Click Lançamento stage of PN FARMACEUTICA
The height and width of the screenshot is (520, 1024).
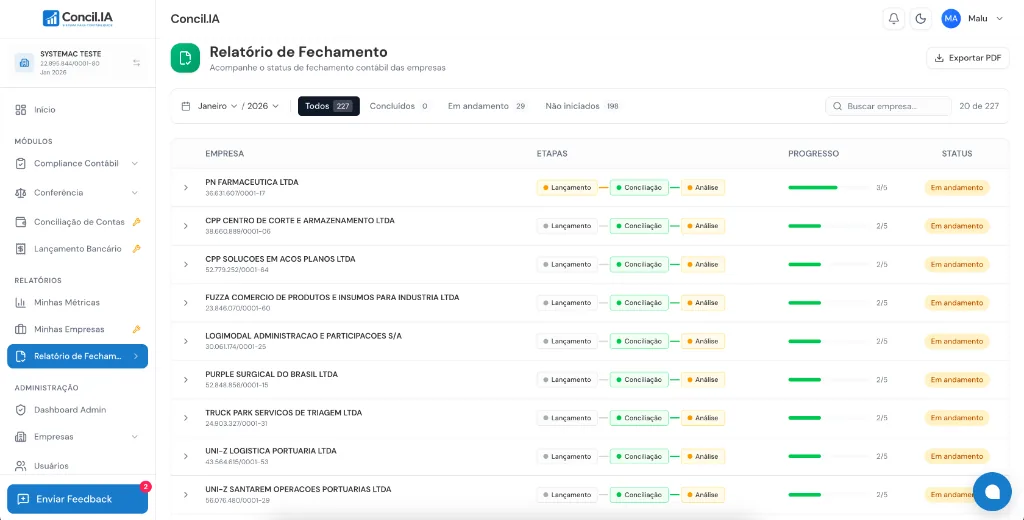tap(567, 187)
